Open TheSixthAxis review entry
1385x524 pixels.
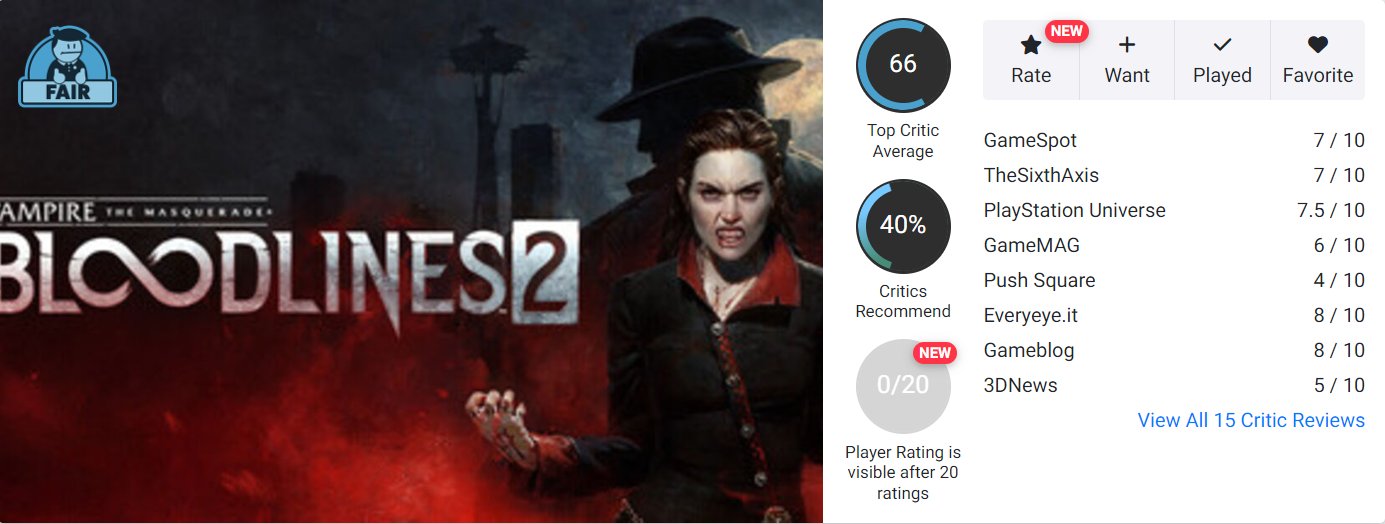click(x=1174, y=176)
